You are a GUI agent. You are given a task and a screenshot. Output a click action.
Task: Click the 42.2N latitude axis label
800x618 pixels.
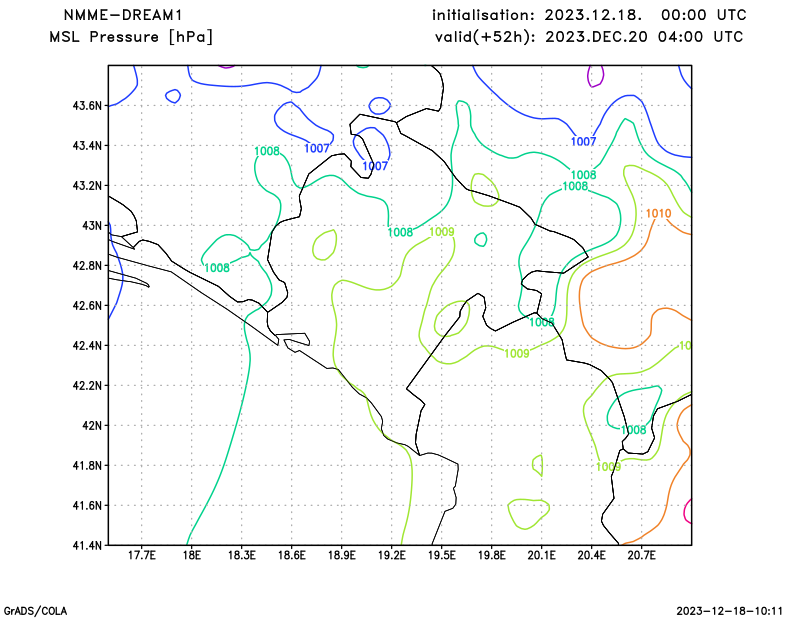(87, 386)
